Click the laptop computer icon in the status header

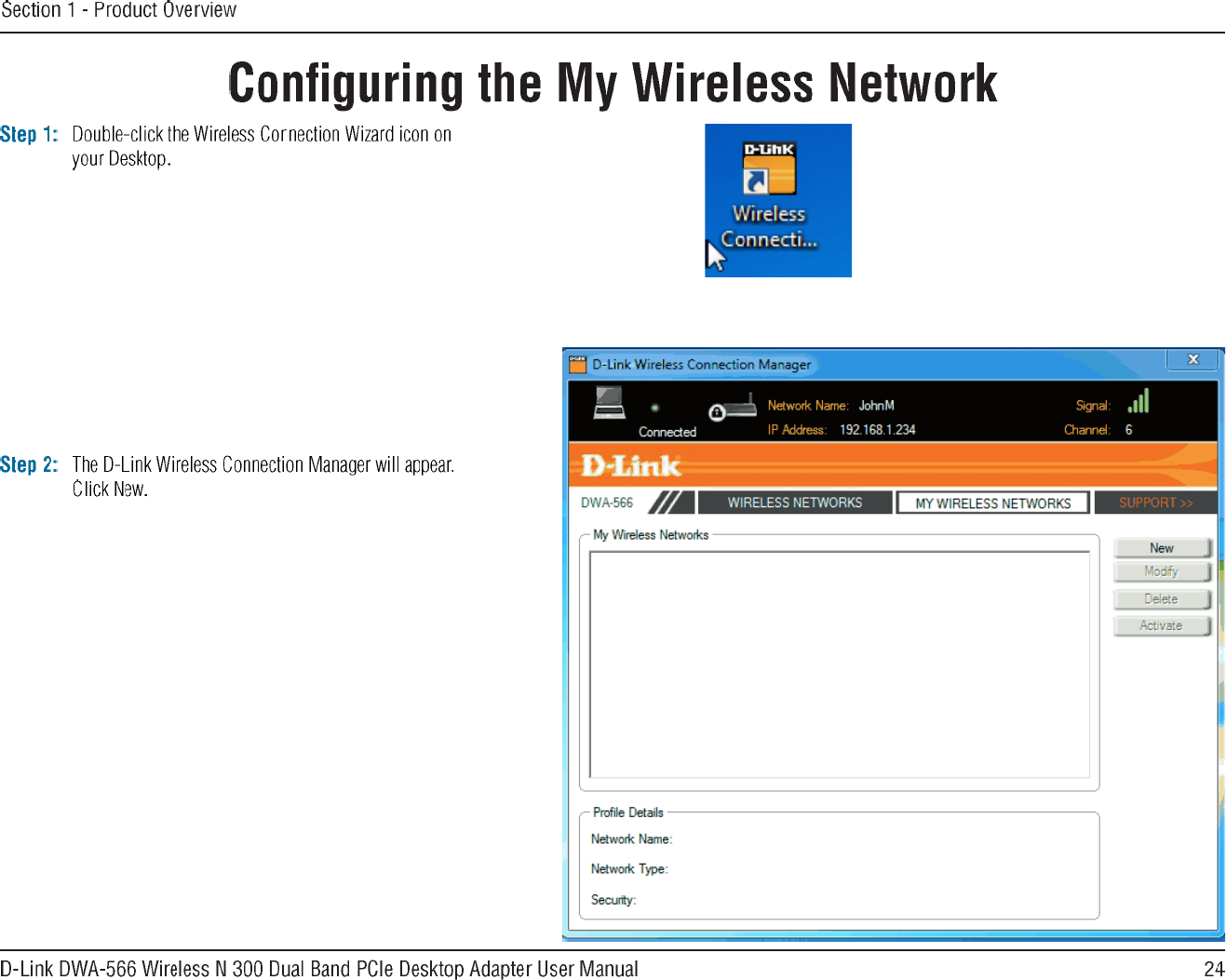(610, 404)
